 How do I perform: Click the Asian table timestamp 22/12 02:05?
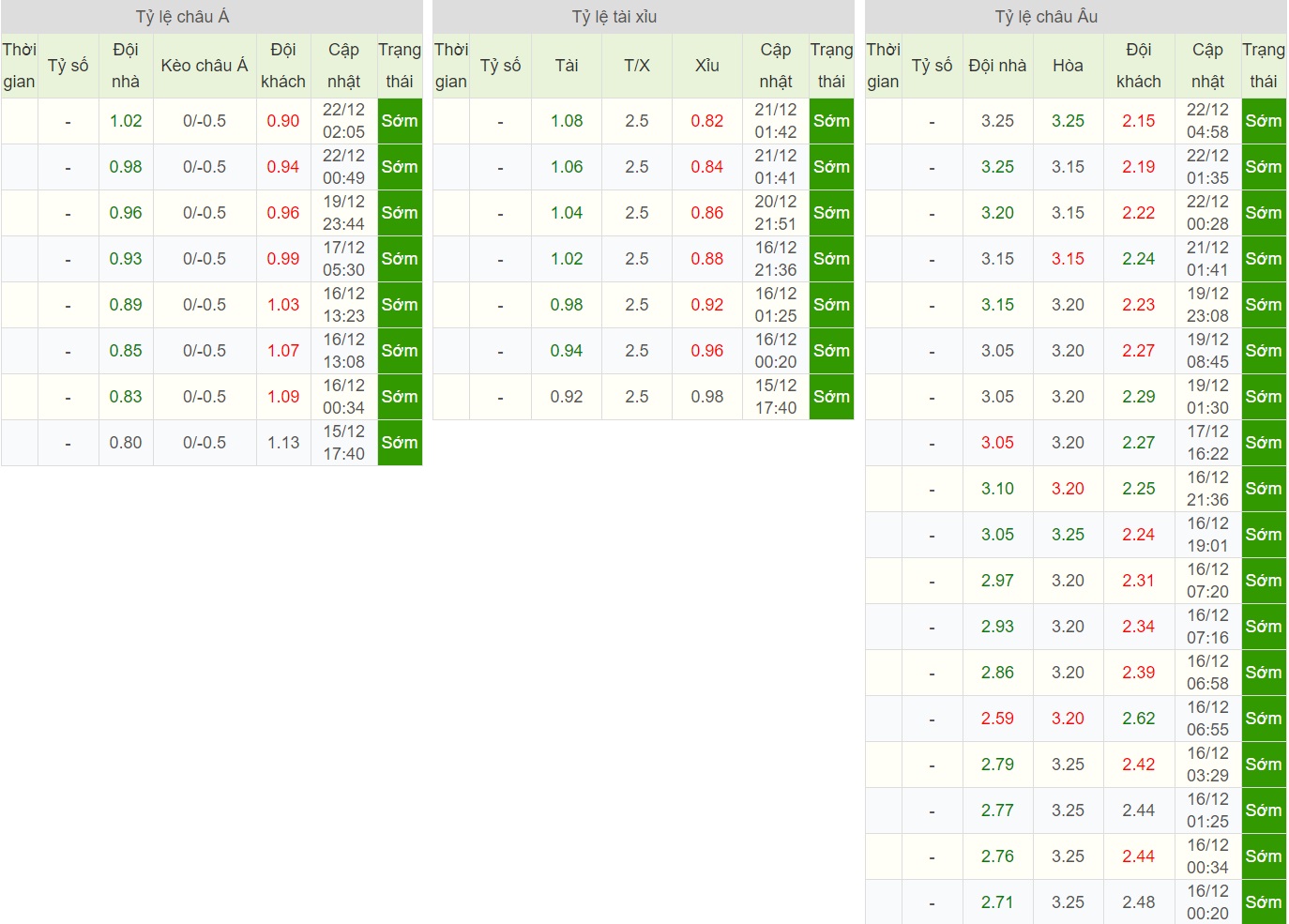[344, 121]
